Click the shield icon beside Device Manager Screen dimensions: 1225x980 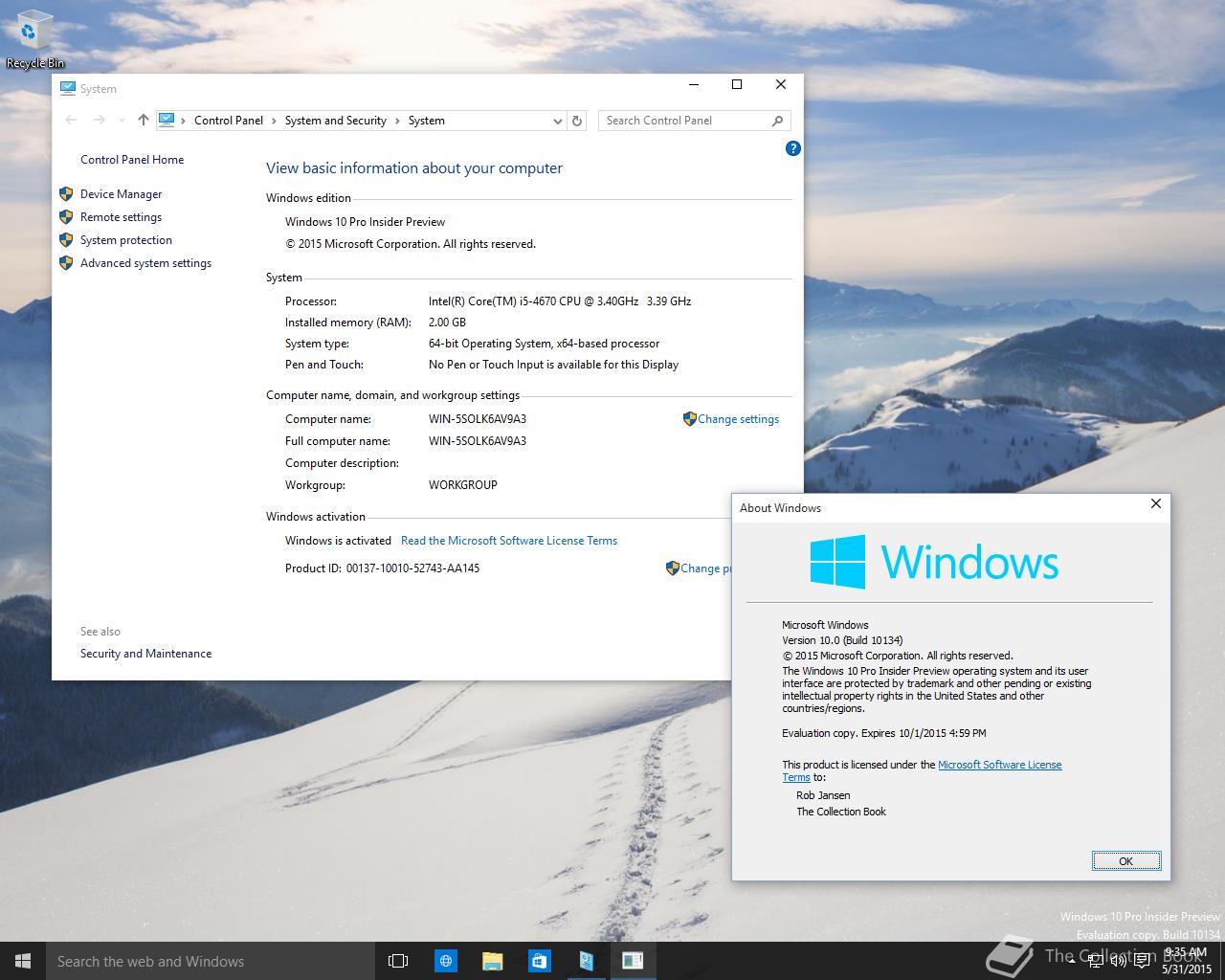[x=66, y=193]
